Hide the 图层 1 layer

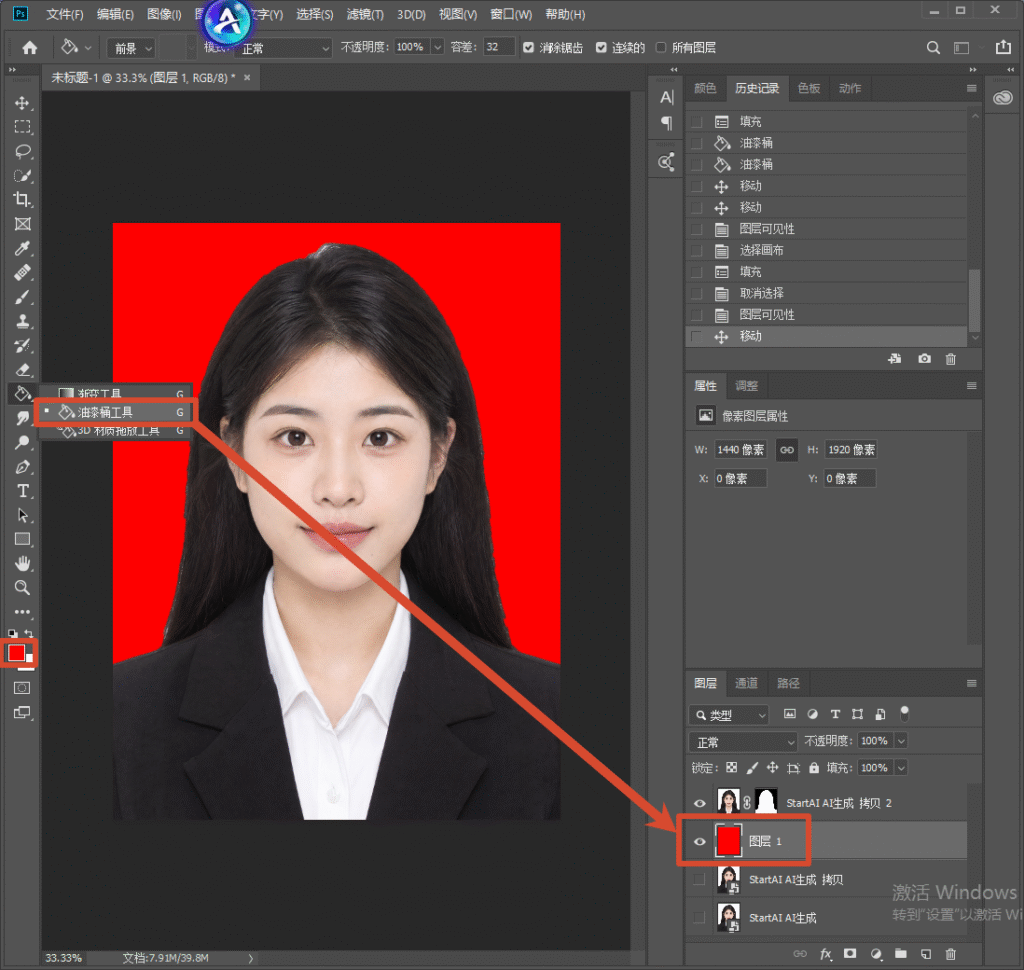[699, 841]
